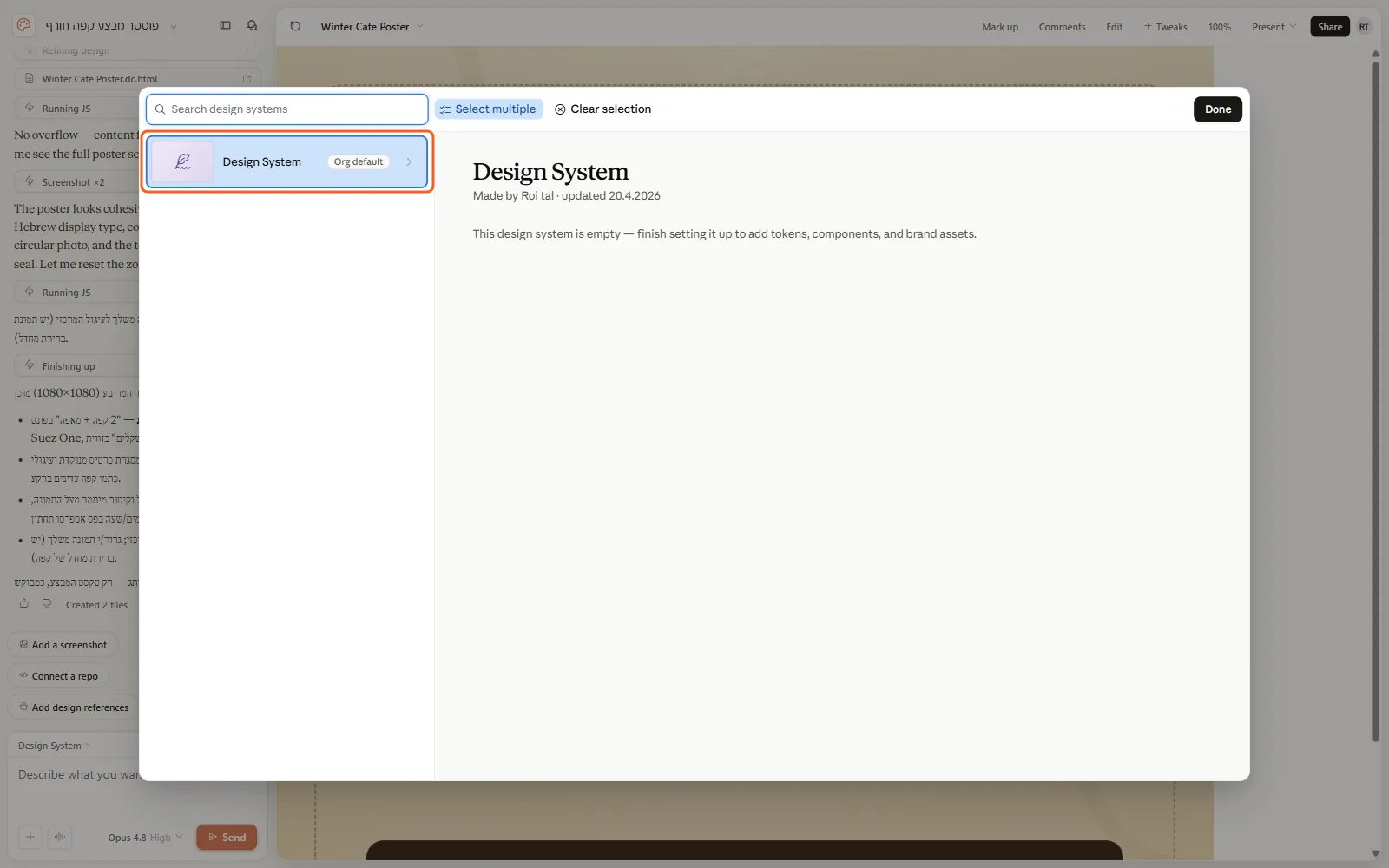This screenshot has width=1389, height=868.
Task: Open external link icon for Winter Cafe Poster.dc.html
Action: point(247,79)
